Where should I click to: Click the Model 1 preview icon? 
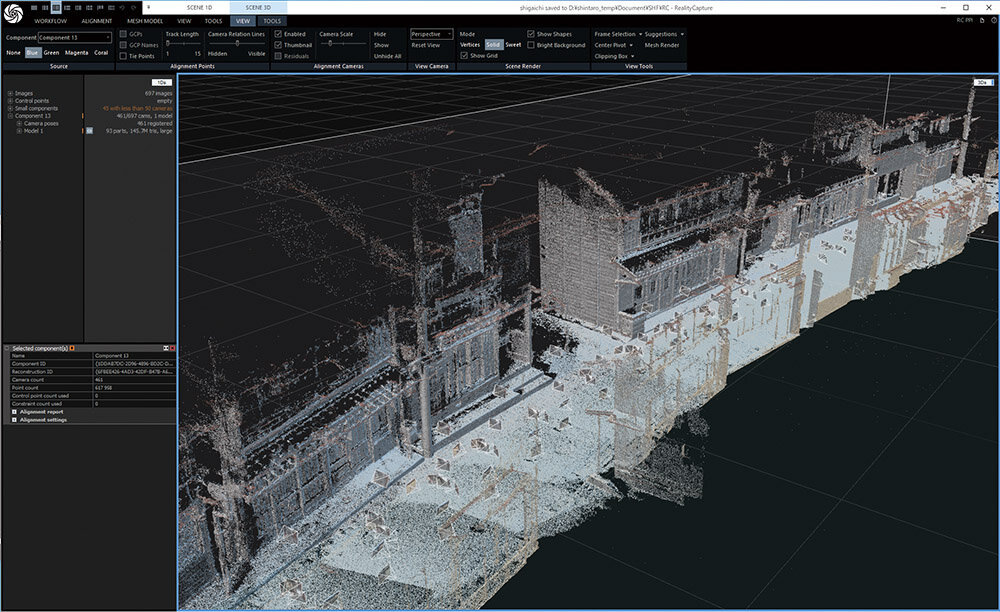pos(89,131)
